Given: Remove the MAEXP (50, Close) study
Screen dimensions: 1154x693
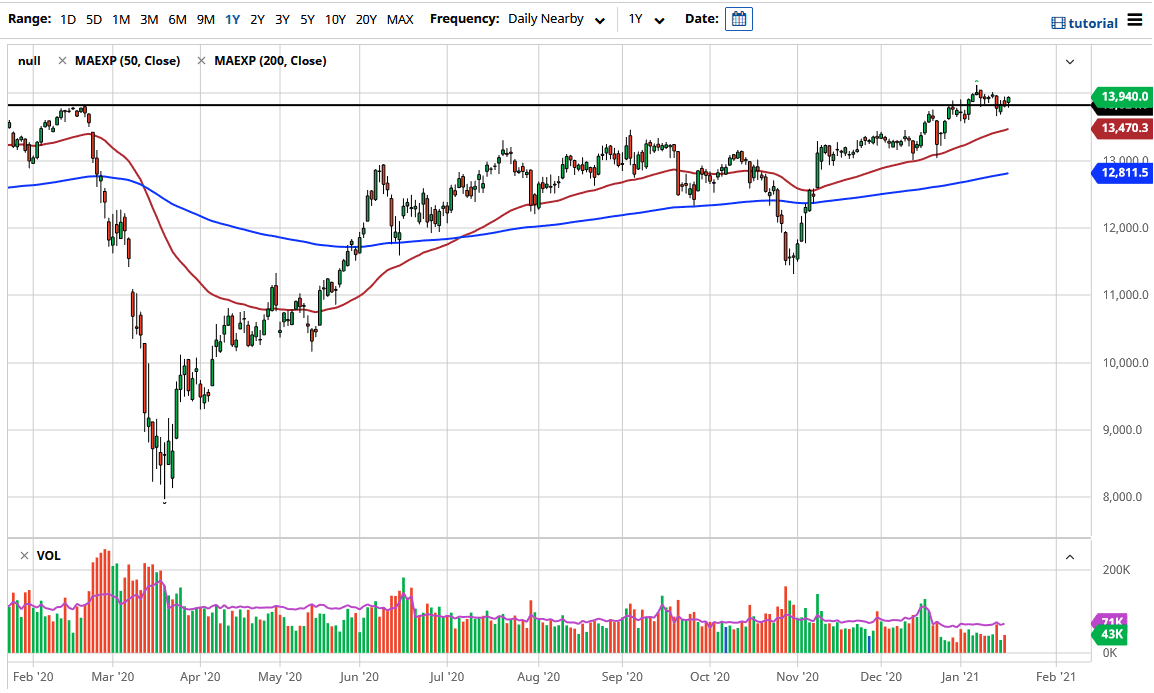Looking at the screenshot, I should (x=63, y=60).
